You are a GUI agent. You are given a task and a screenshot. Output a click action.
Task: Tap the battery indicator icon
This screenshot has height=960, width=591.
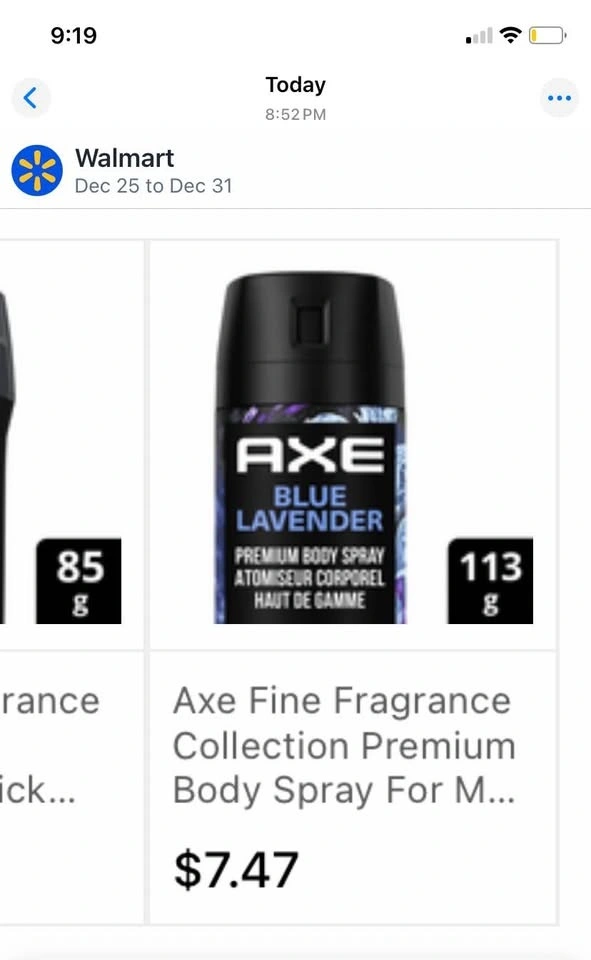(548, 35)
